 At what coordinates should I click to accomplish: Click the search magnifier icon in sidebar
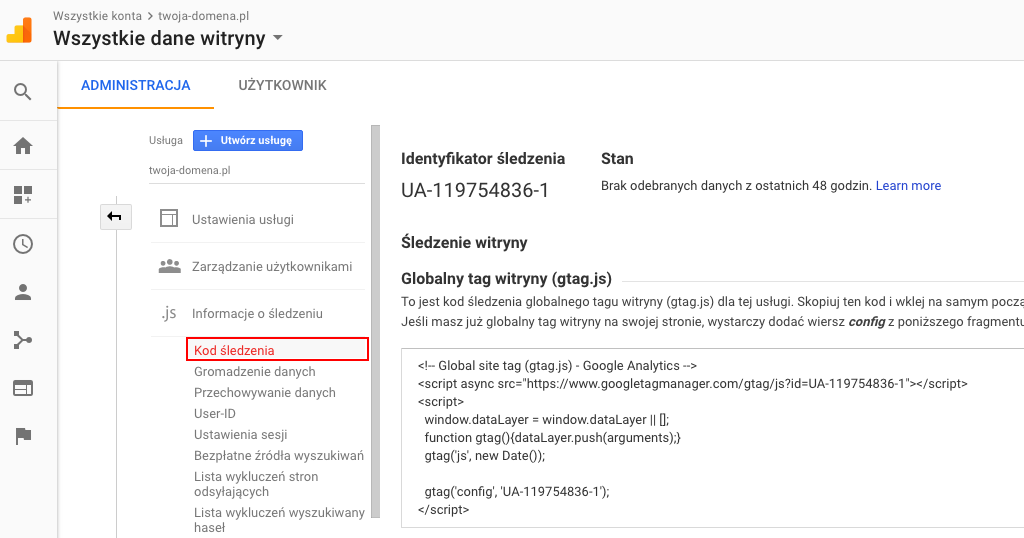pos(23,92)
